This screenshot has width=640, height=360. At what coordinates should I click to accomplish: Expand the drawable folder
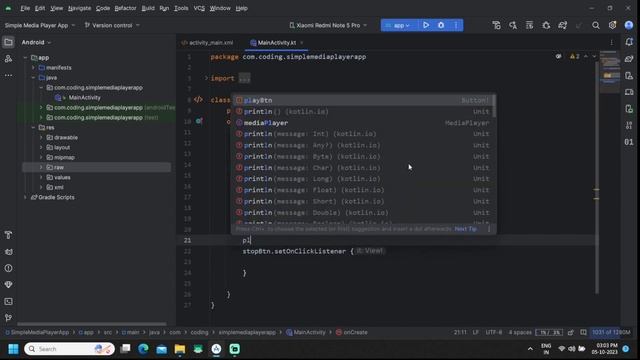pos(41,138)
